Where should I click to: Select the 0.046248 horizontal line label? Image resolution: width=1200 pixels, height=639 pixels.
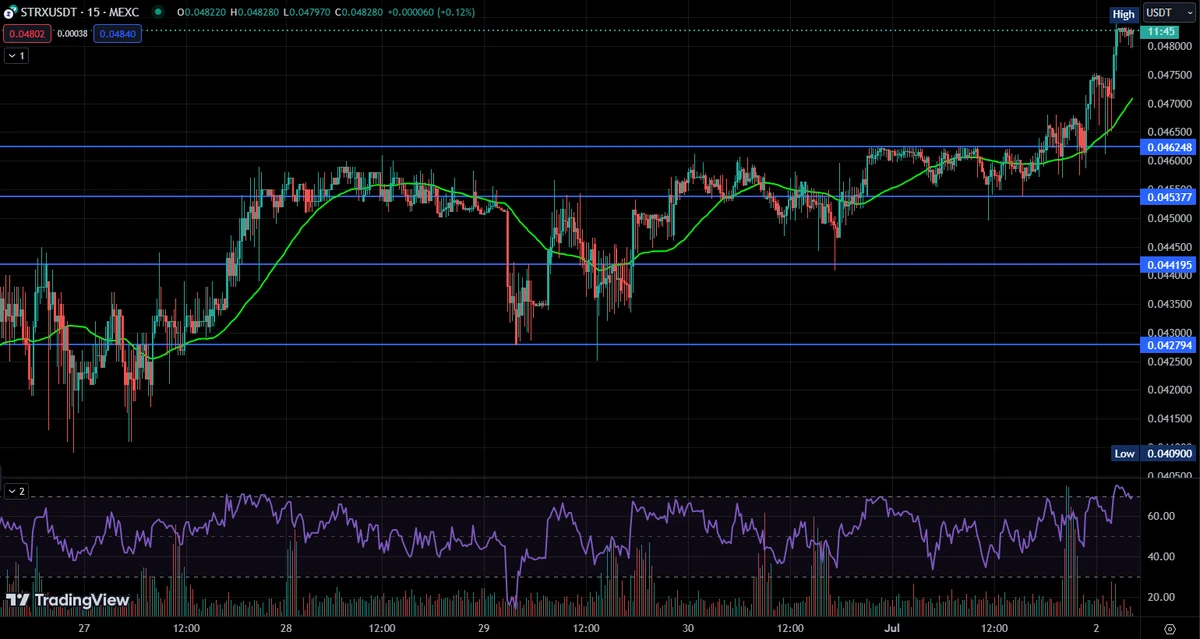tap(1168, 146)
